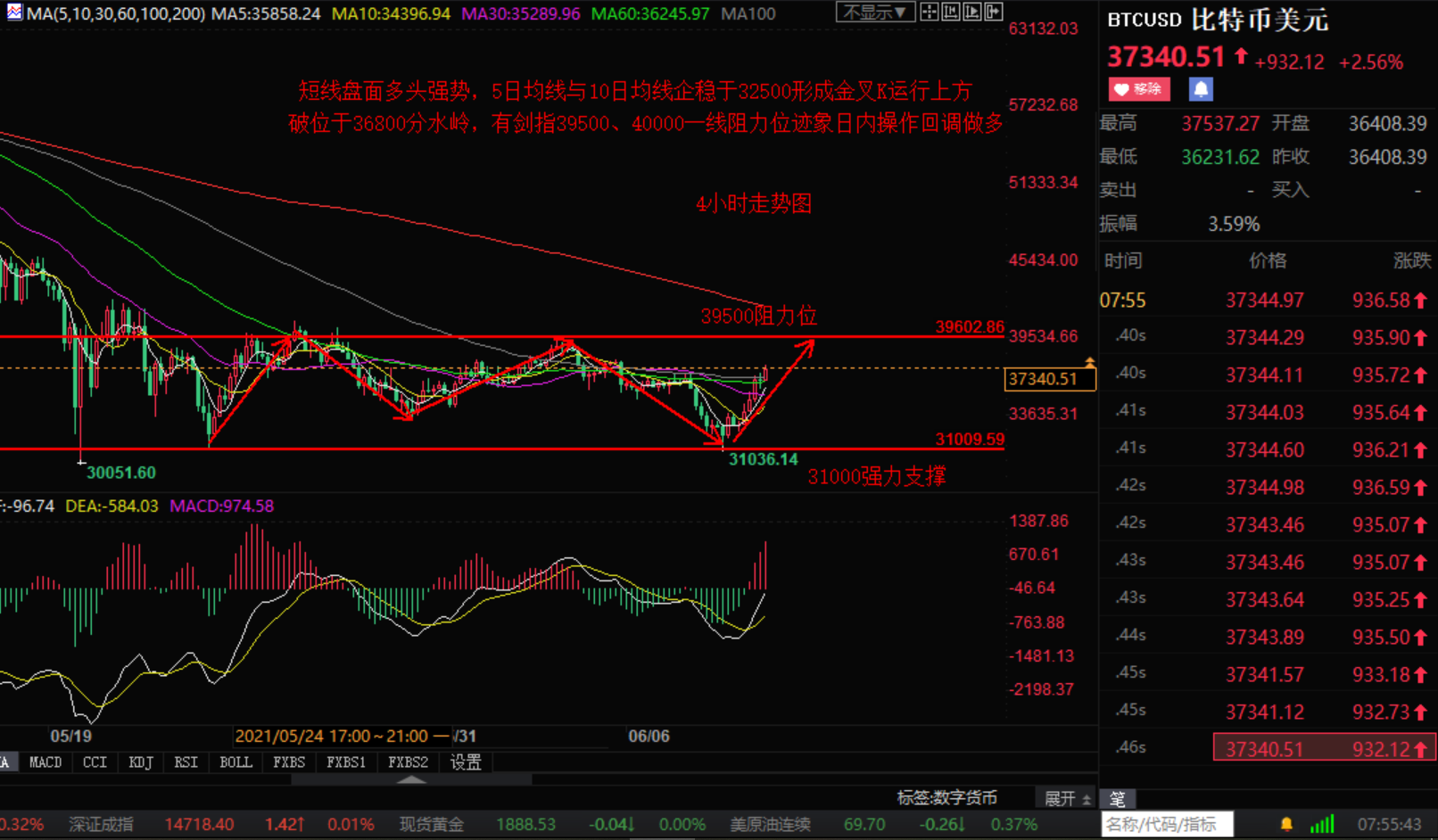Click the blue price alert bell icon
The image size is (1438, 840).
point(1201,89)
